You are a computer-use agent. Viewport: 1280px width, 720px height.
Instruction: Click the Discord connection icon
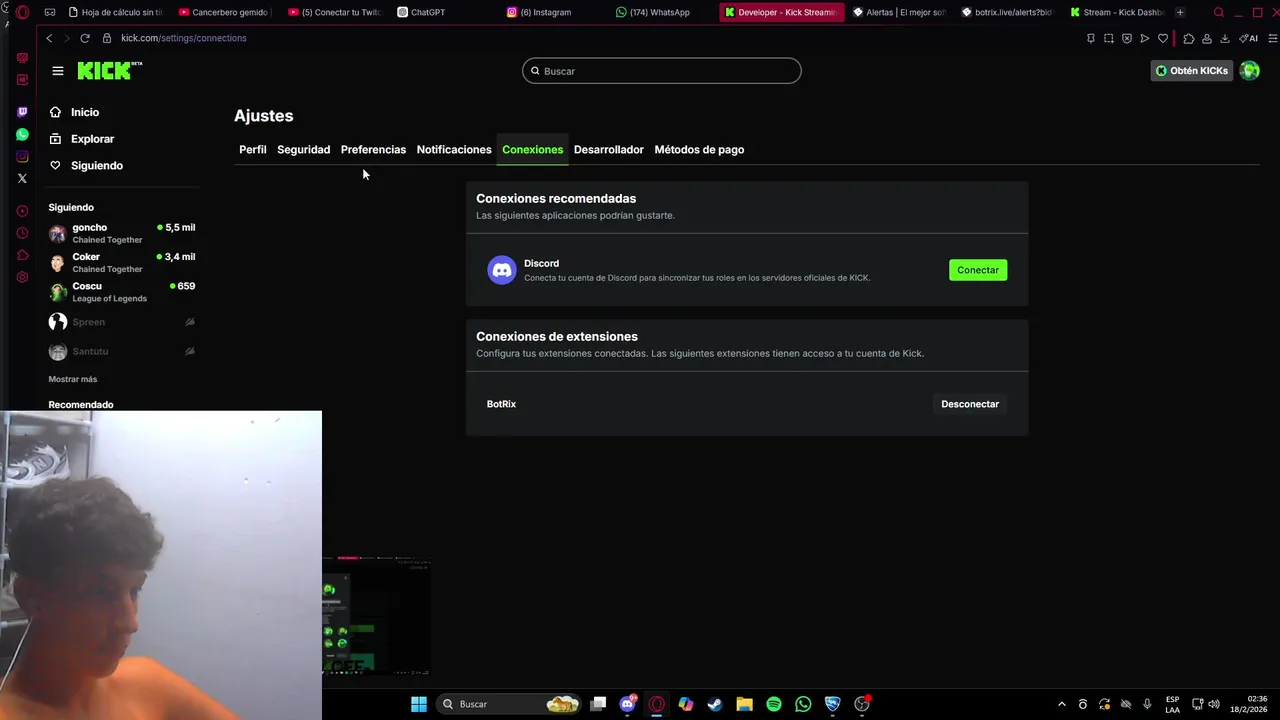(502, 270)
